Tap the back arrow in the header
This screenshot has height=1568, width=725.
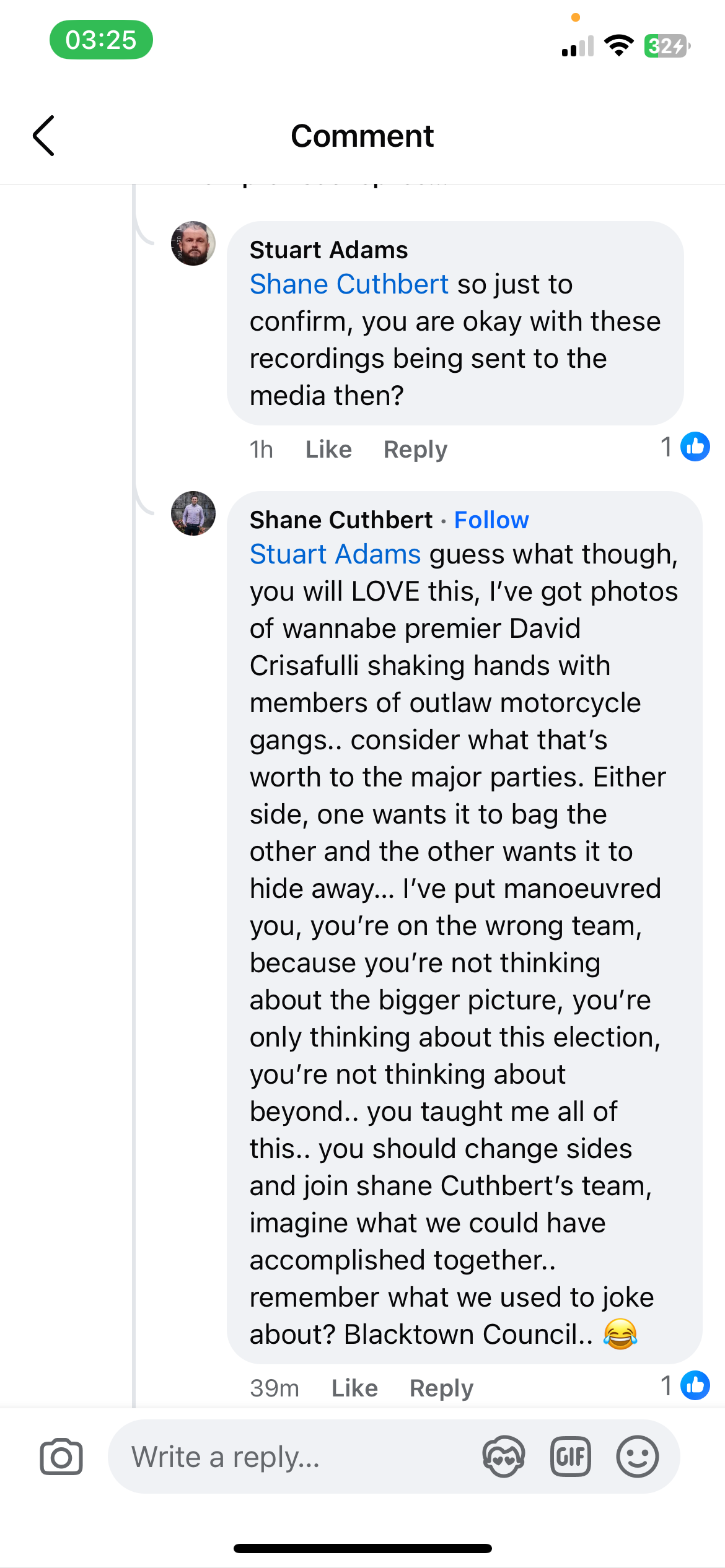[43, 136]
